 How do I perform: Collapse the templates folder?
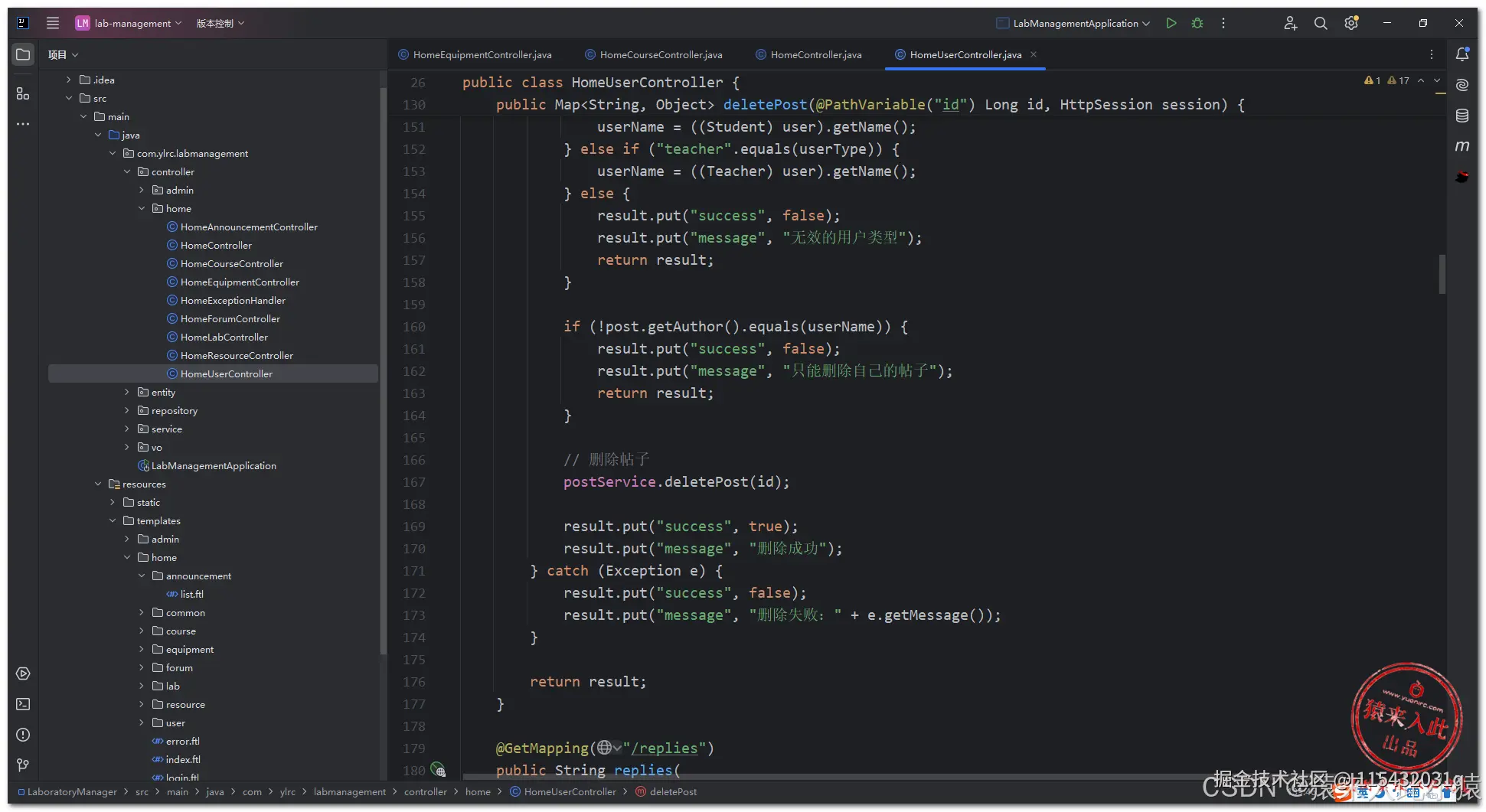point(113,520)
